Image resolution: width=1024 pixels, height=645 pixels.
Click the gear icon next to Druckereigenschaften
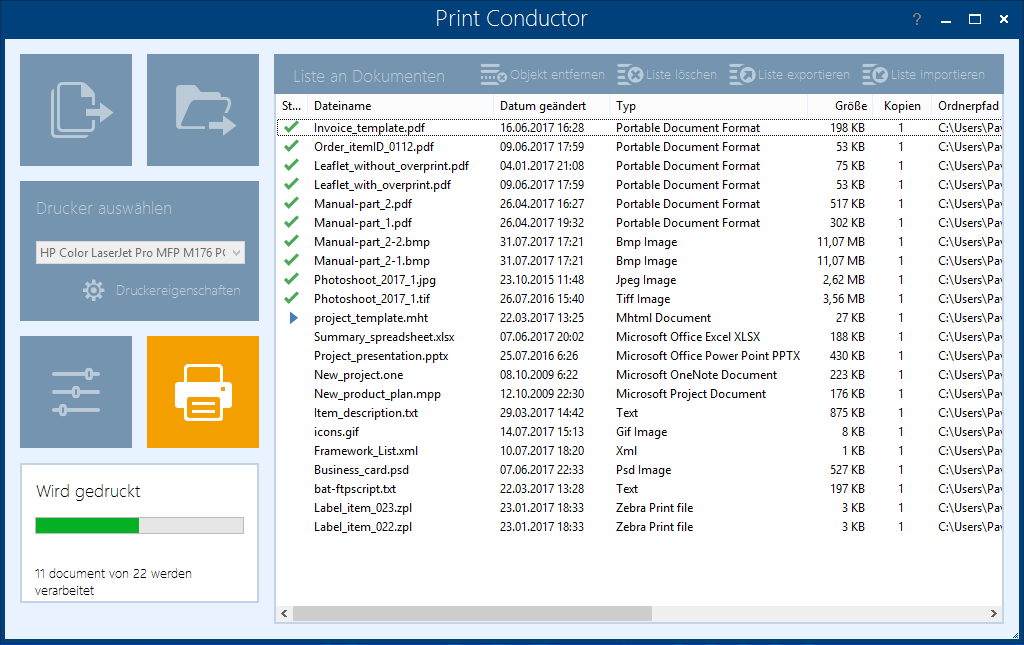(93, 290)
